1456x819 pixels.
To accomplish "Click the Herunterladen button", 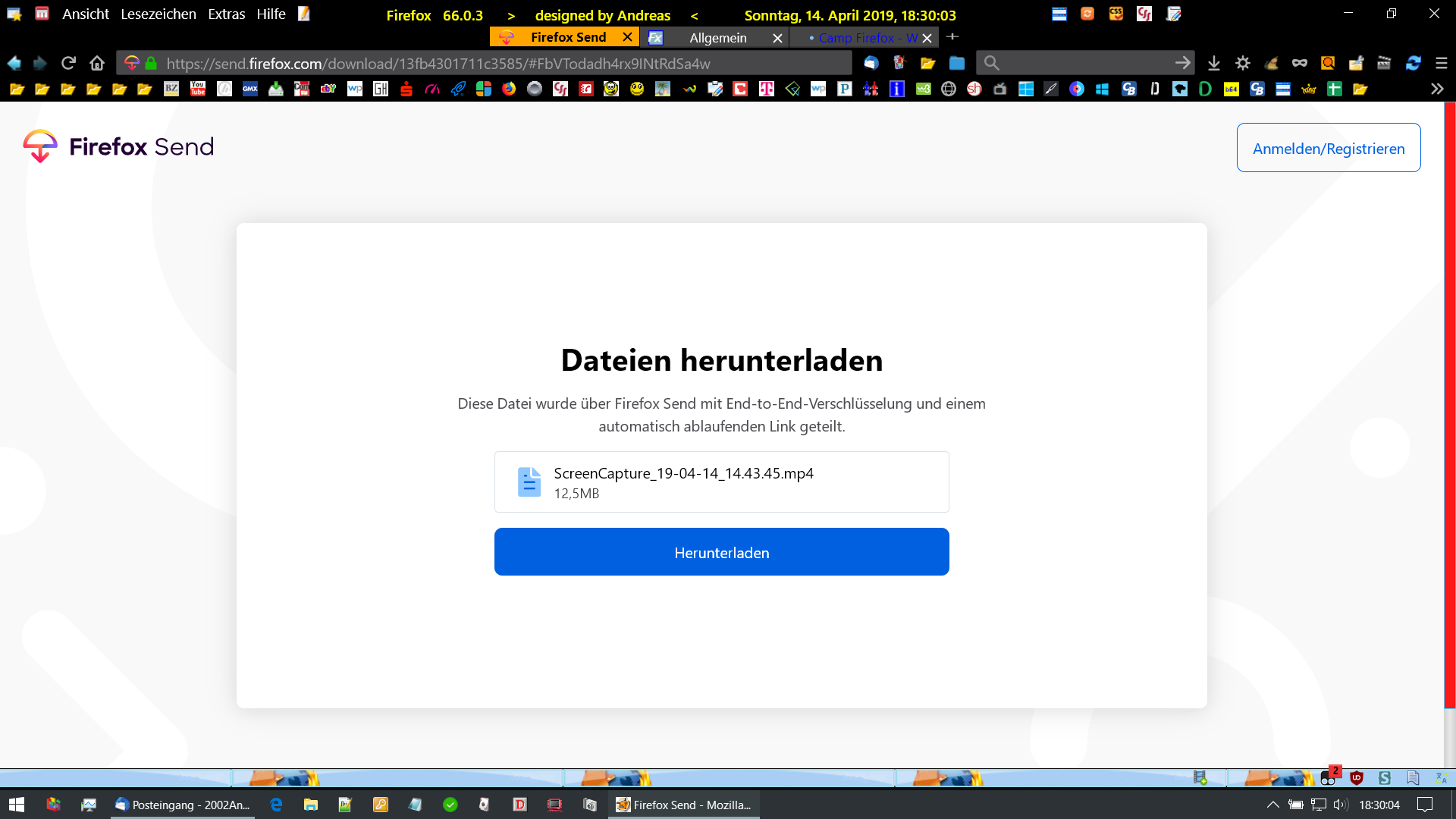I will point(721,552).
